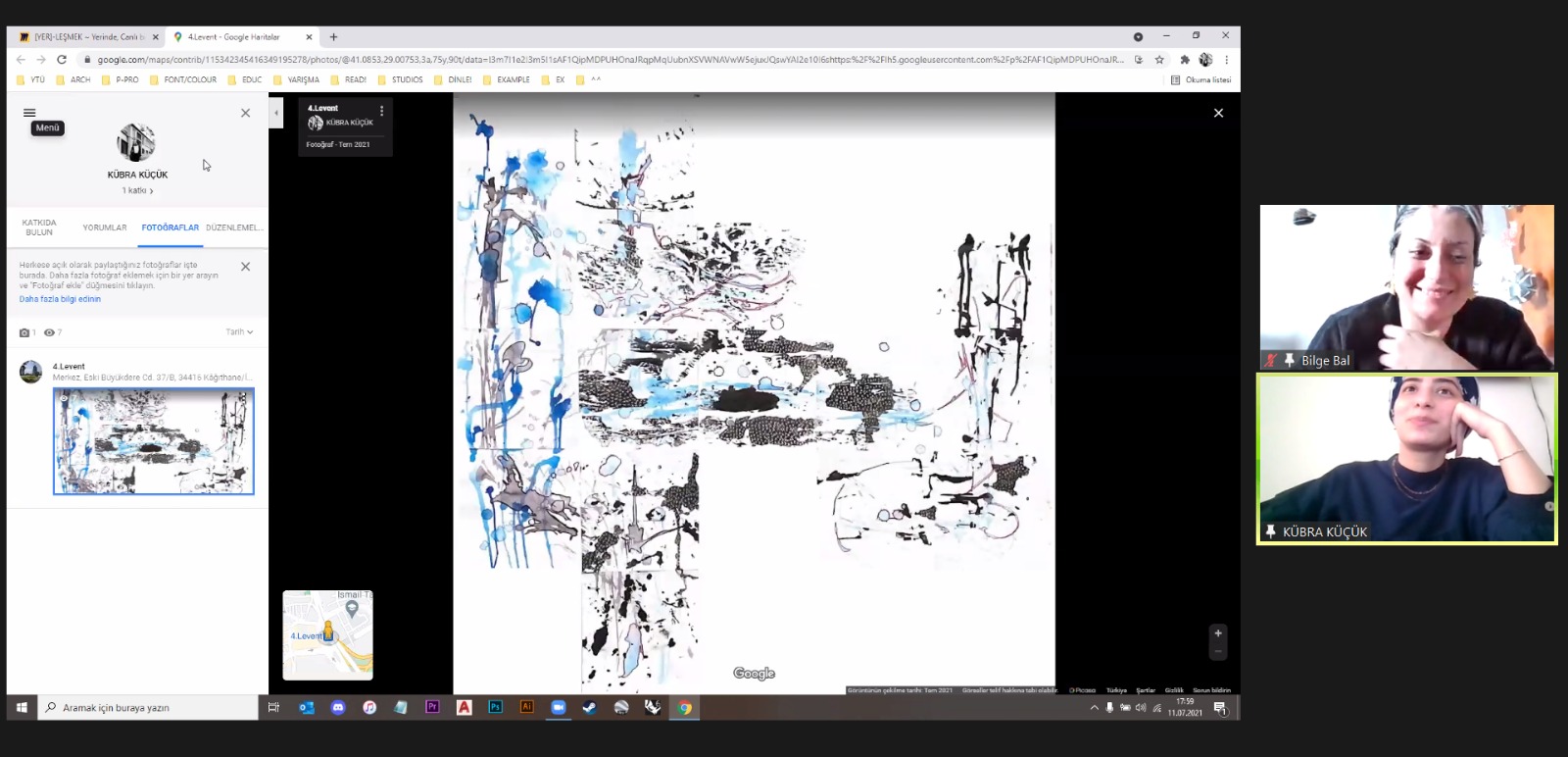This screenshot has width=1568, height=757.
Task: Open the Okuma listesi reading list
Action: pos(1200,80)
